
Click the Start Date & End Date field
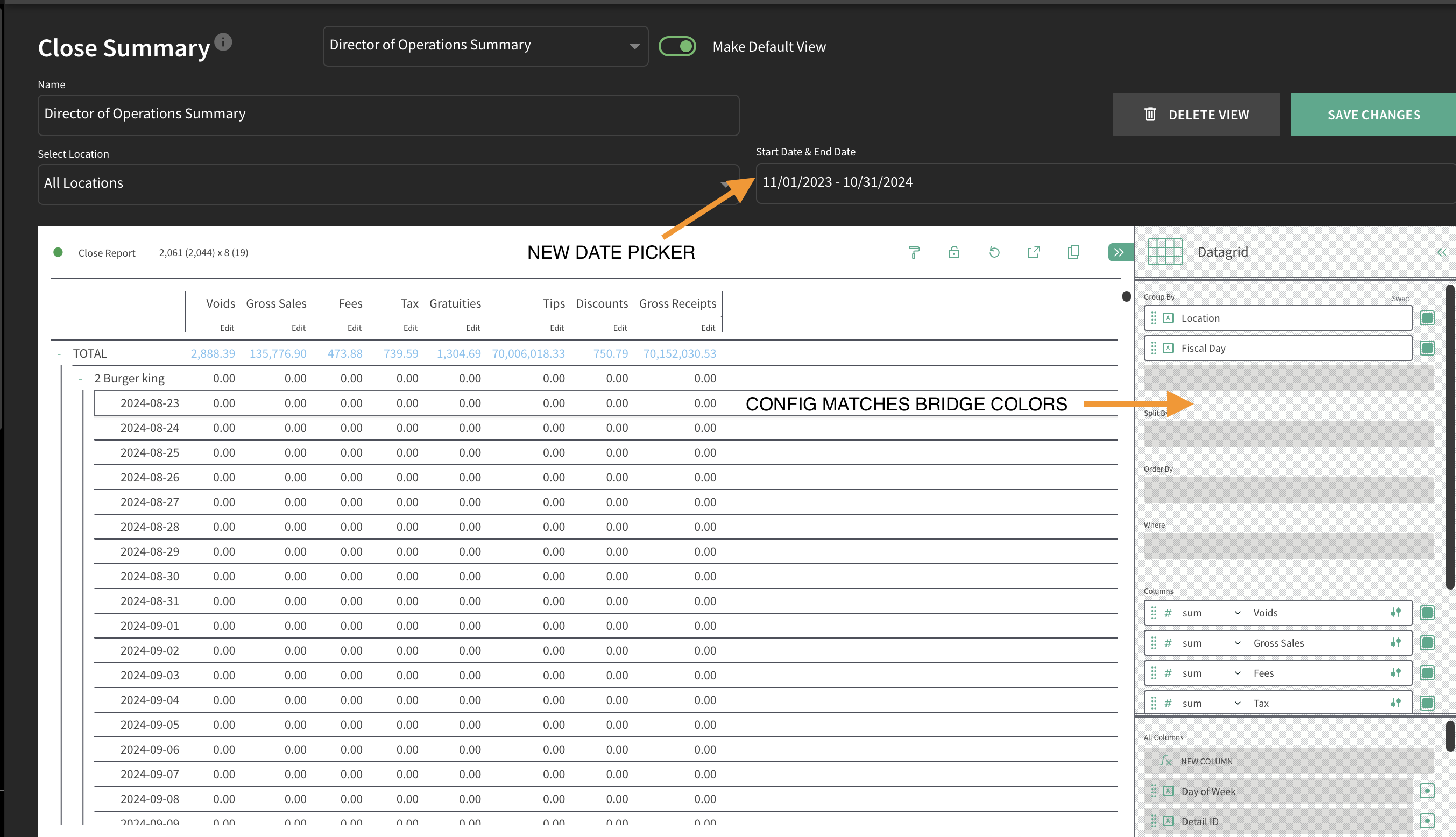pyautogui.click(x=1105, y=183)
